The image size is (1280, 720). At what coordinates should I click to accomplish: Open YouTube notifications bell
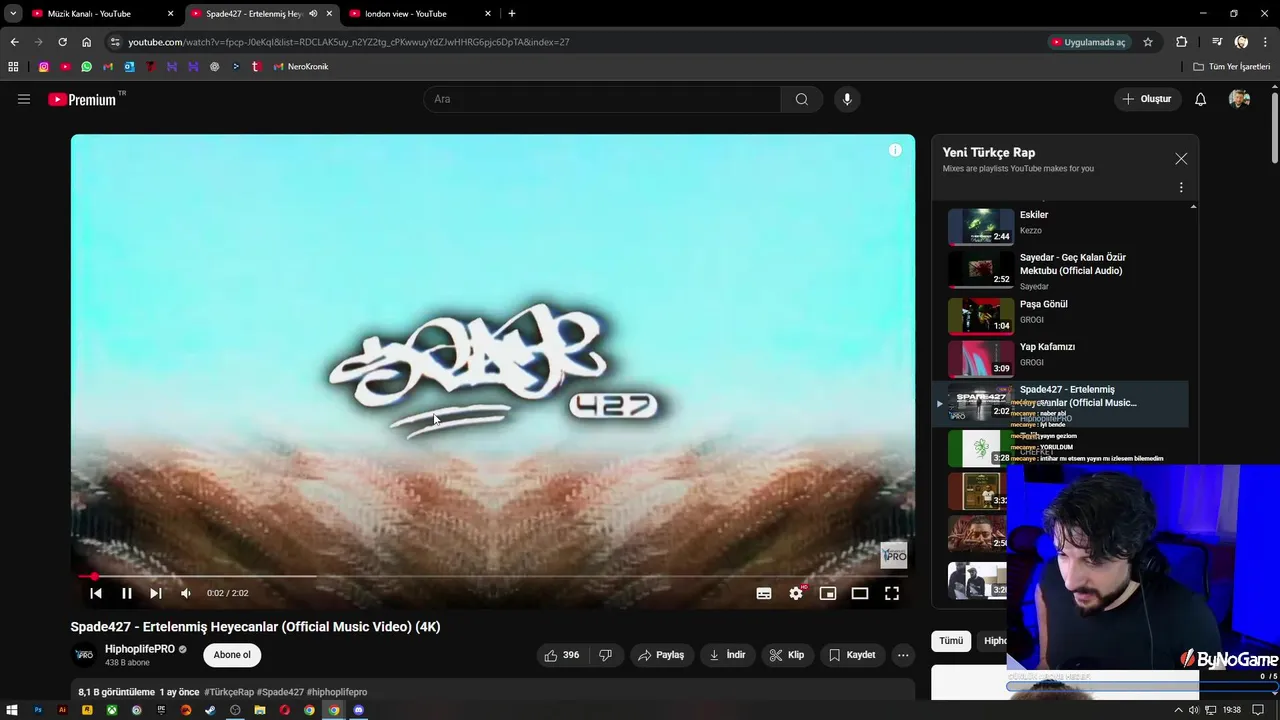pos(1200,99)
